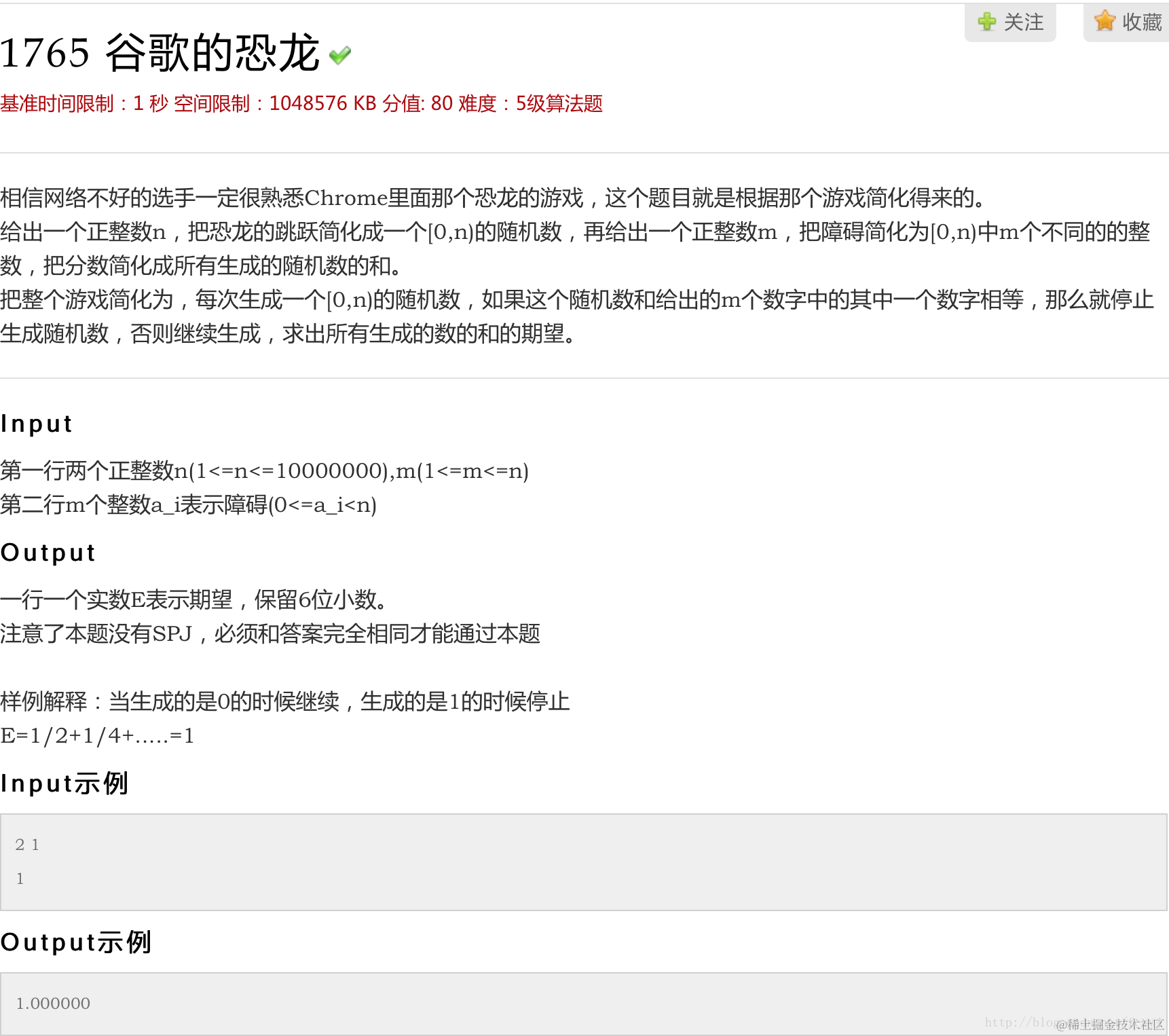This screenshot has height=1036, width=1169.
Task: Click the line starting 样例解释
Action: tap(285, 701)
